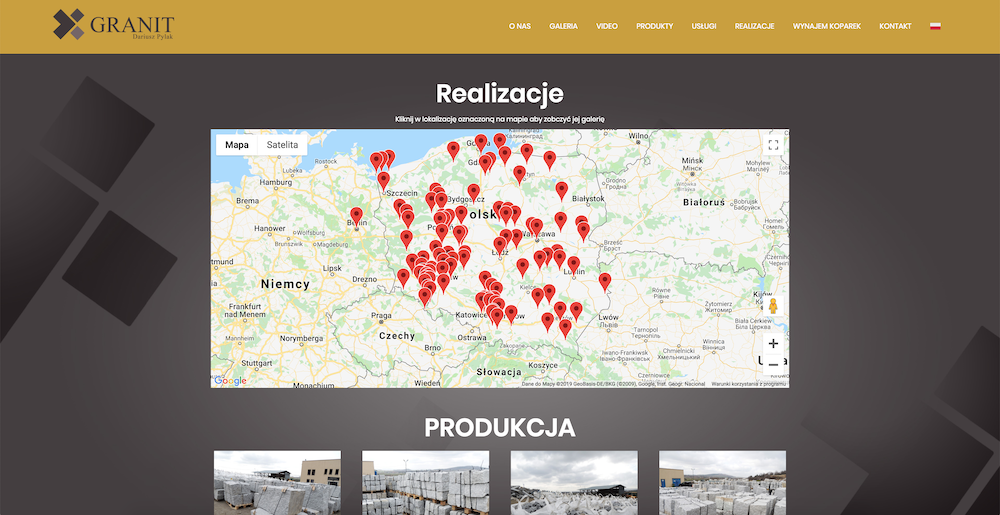Switch language using the Polish flag icon

pos(935,26)
